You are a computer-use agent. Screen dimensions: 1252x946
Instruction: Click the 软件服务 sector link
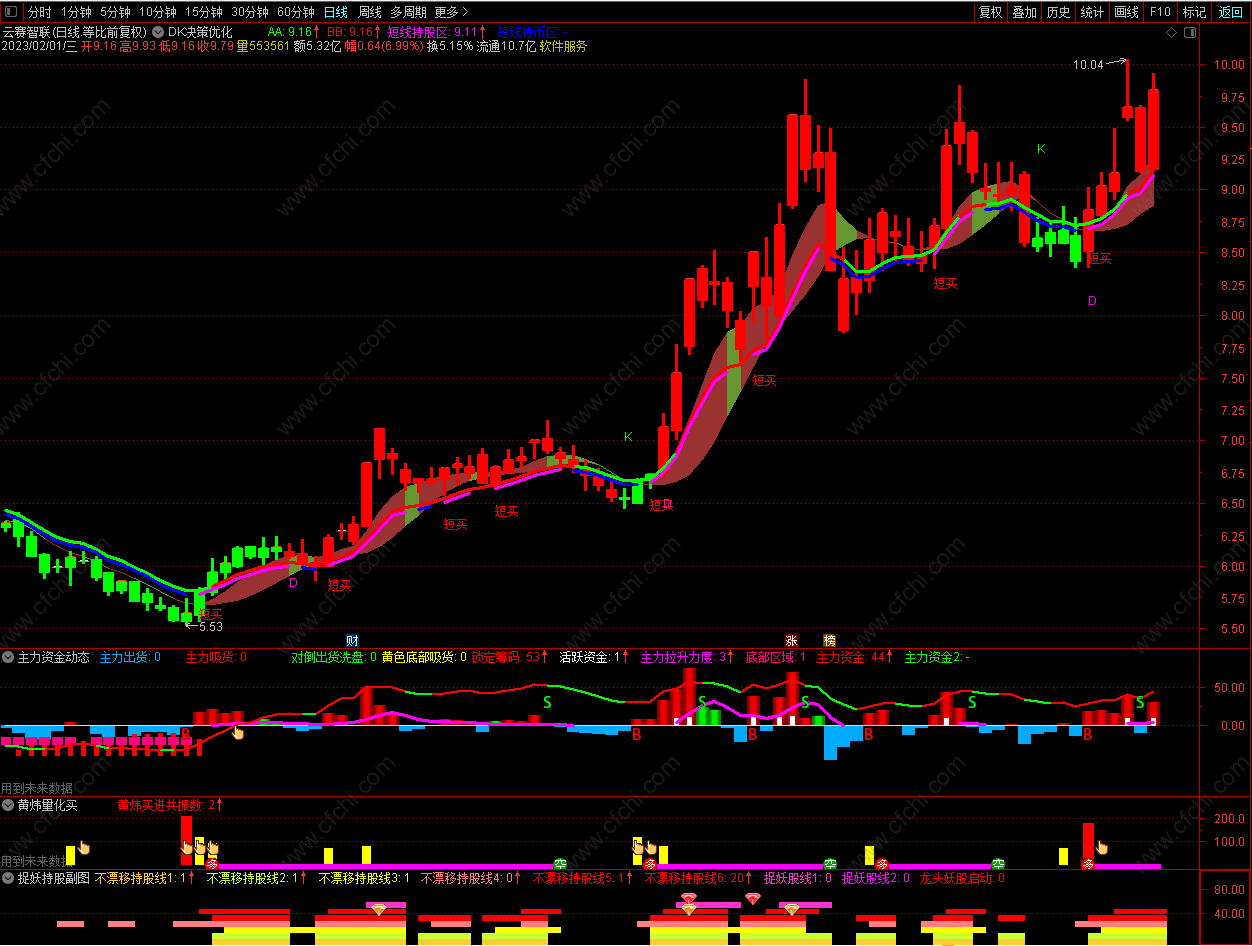coord(563,46)
